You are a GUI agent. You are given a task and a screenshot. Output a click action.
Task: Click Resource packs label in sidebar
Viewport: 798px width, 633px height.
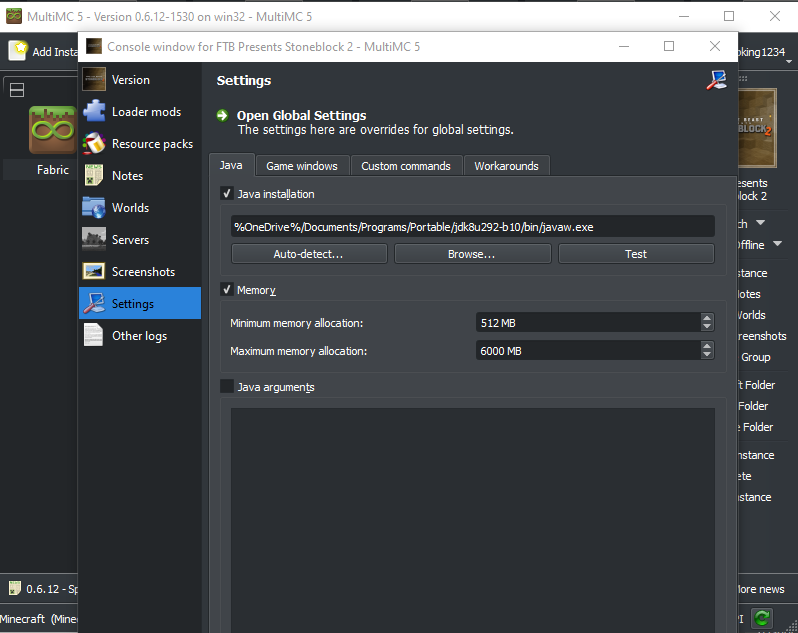153,144
